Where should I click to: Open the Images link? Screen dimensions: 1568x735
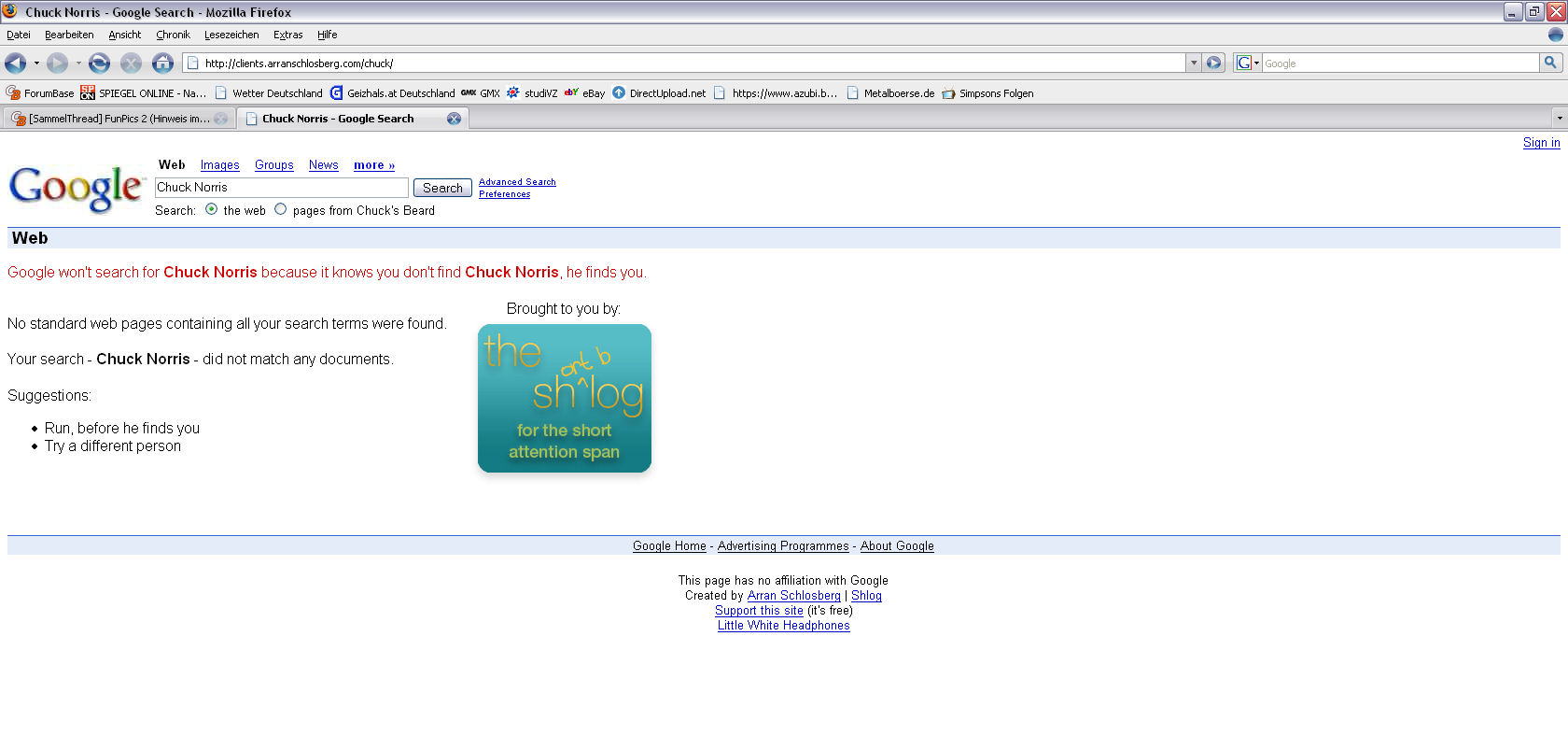219,165
